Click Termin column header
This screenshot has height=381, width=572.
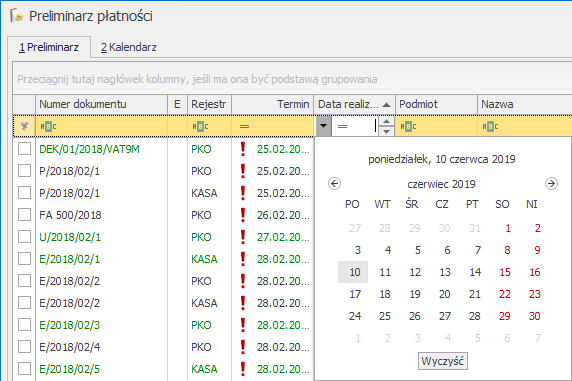273,104
